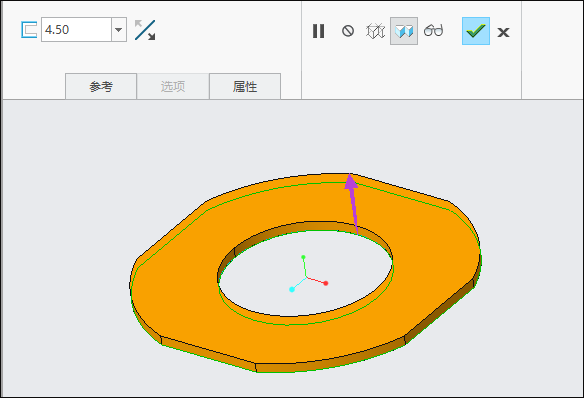This screenshot has height=398, width=584.
Task: Click the red axis endpoint of coordinate system
Action: click(x=326, y=283)
